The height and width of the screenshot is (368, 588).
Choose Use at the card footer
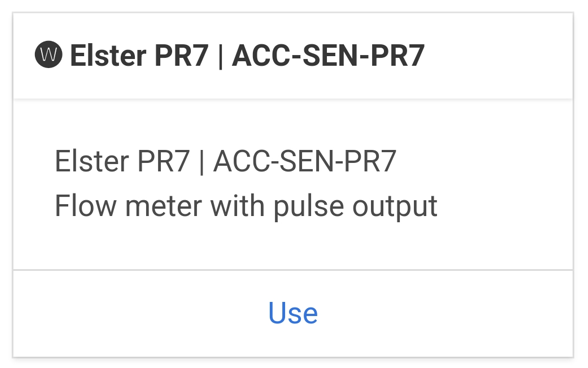coord(293,313)
